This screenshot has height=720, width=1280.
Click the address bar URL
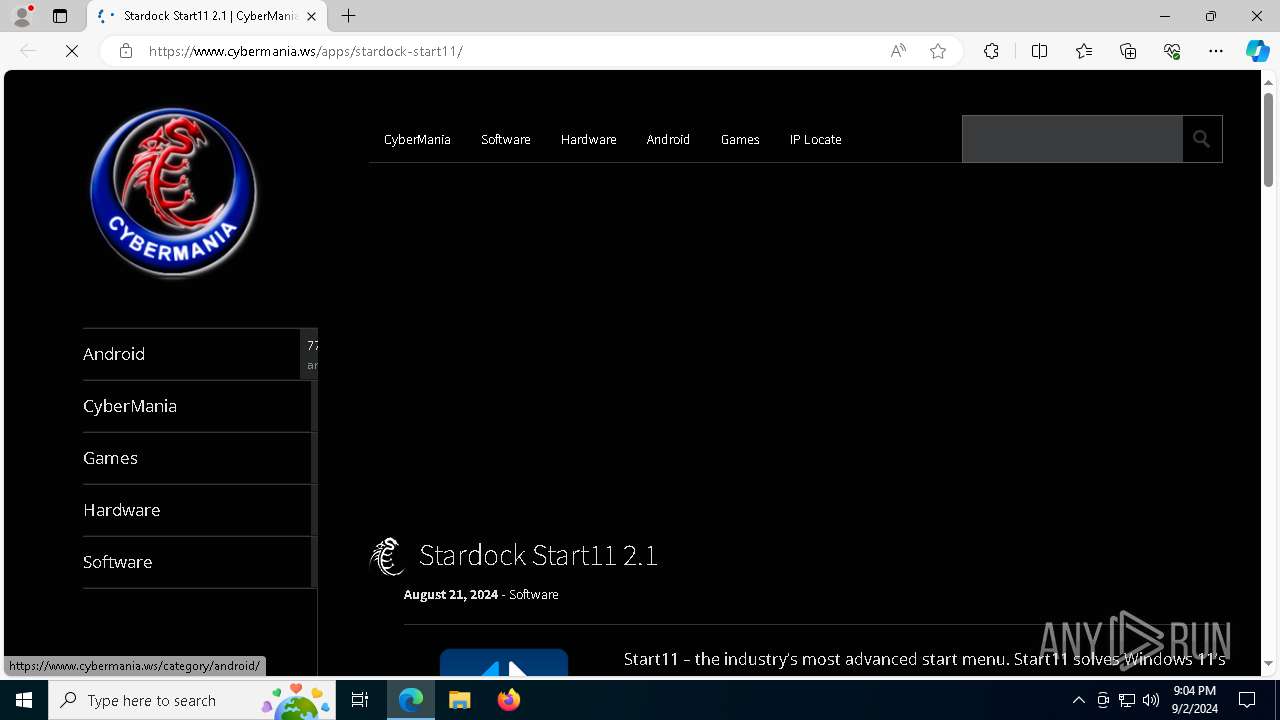[x=306, y=51]
